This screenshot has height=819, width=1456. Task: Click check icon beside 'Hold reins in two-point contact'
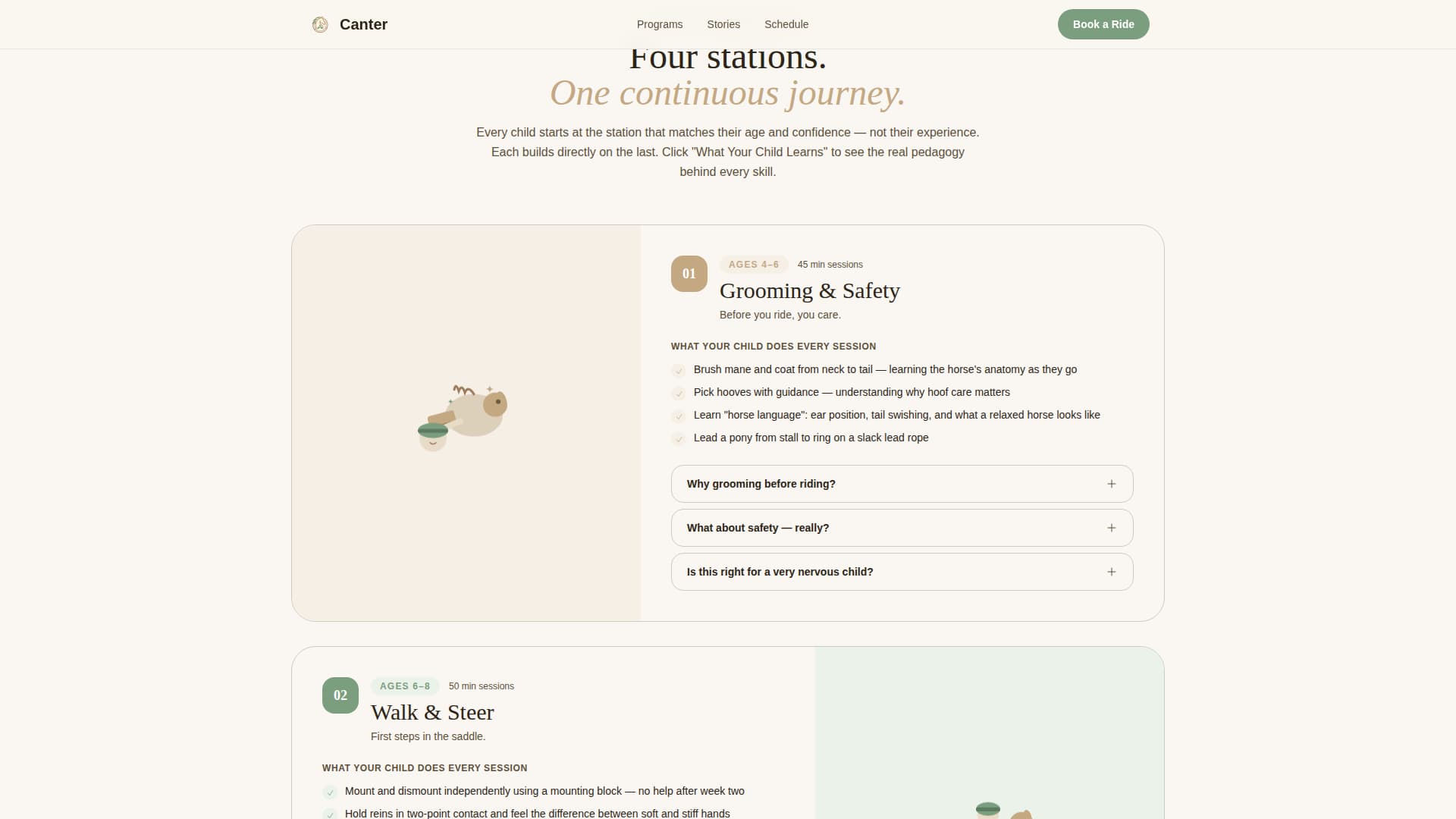tap(330, 814)
